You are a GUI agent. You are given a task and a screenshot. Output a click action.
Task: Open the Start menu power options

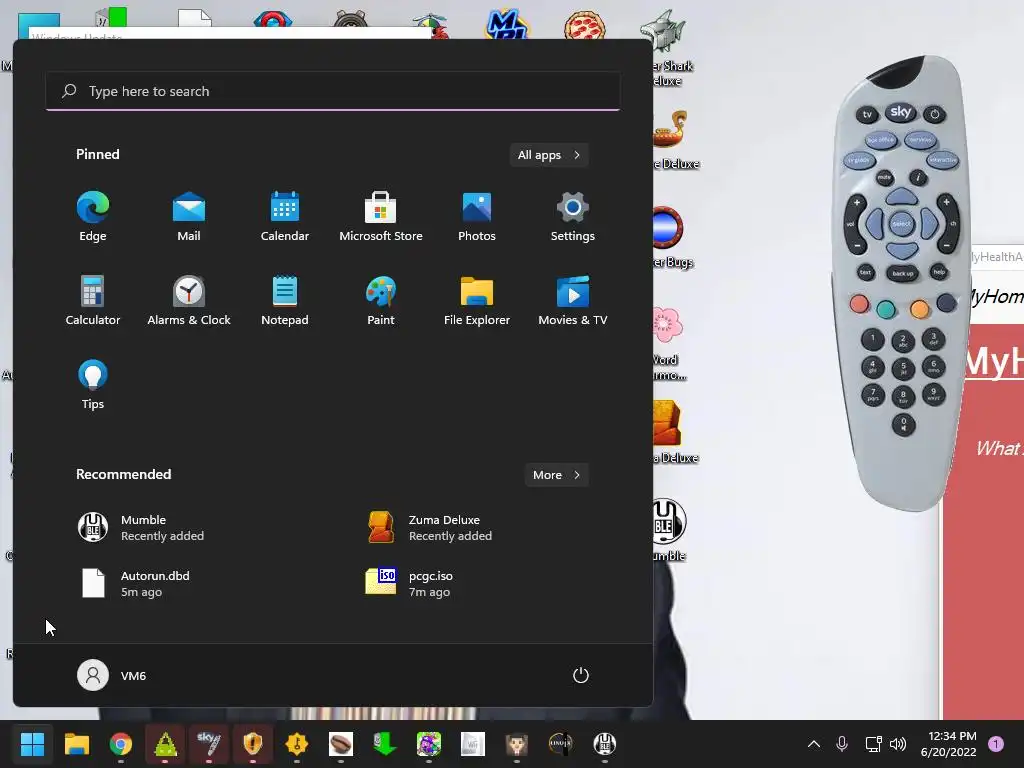point(581,675)
